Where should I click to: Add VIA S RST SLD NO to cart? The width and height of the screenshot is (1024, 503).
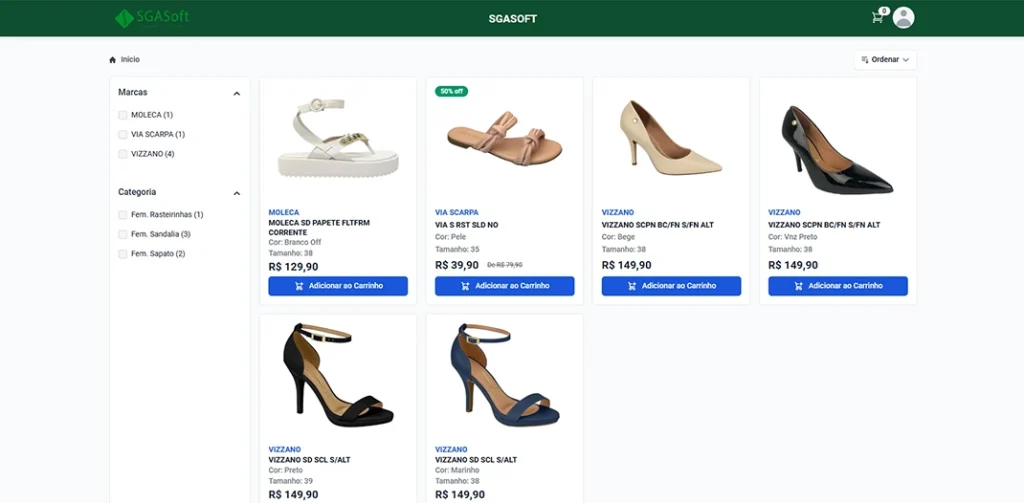click(505, 286)
